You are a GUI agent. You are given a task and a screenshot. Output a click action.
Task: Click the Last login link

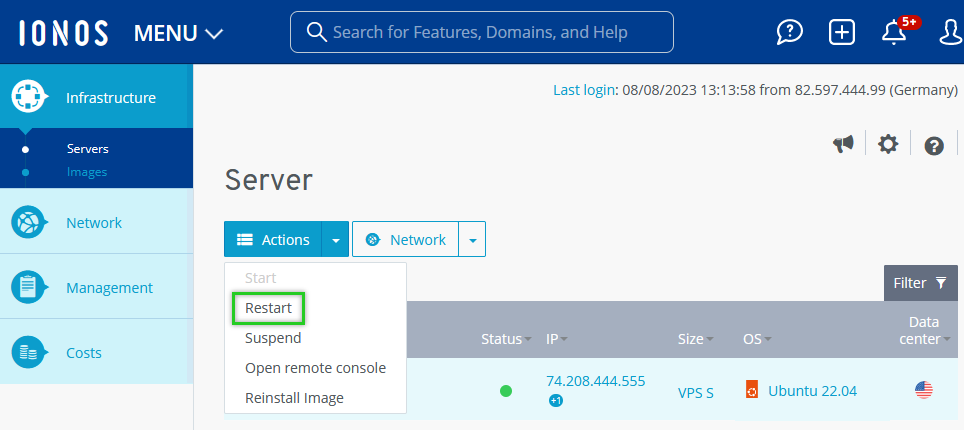tap(584, 90)
